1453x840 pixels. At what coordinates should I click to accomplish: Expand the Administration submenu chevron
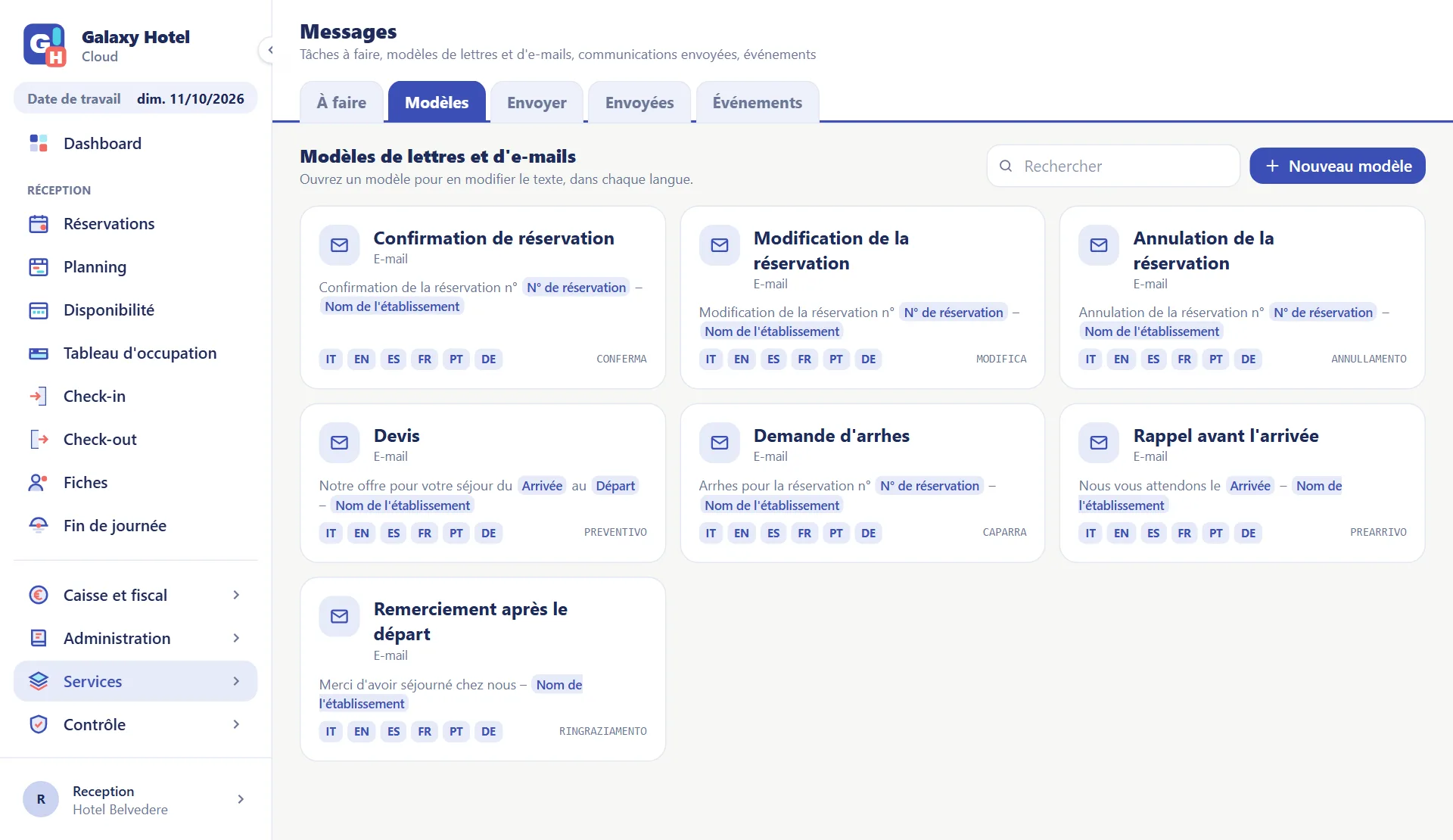pos(236,639)
